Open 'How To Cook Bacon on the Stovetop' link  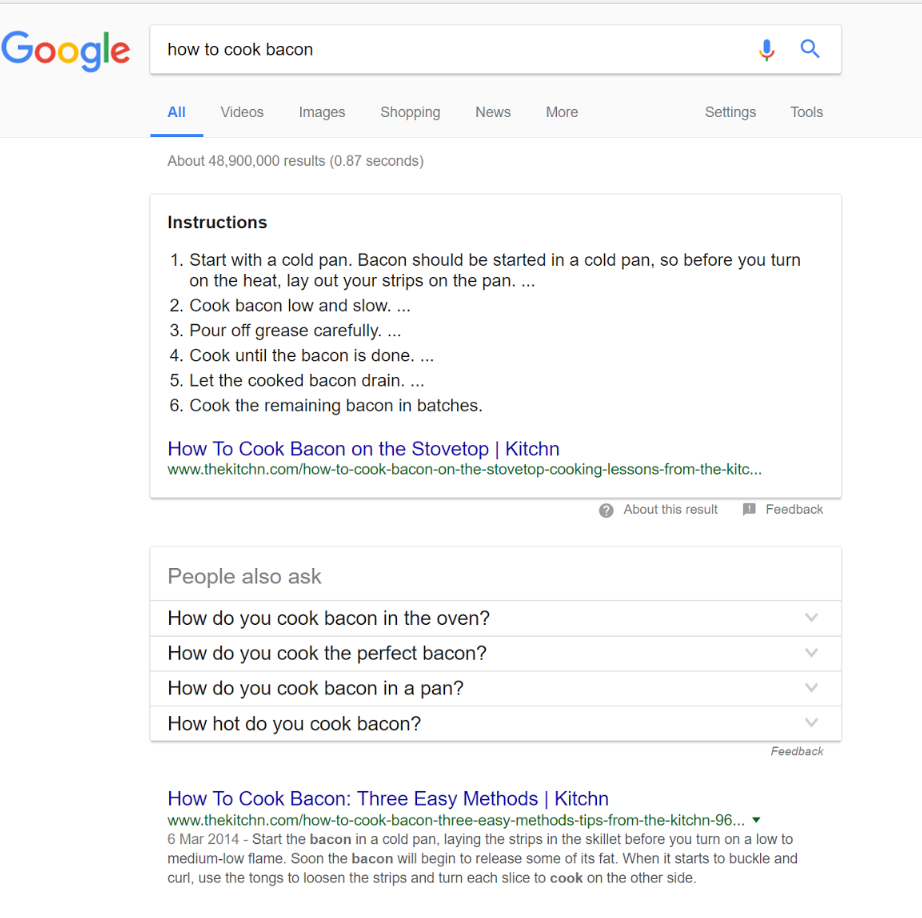pyautogui.click(x=363, y=449)
